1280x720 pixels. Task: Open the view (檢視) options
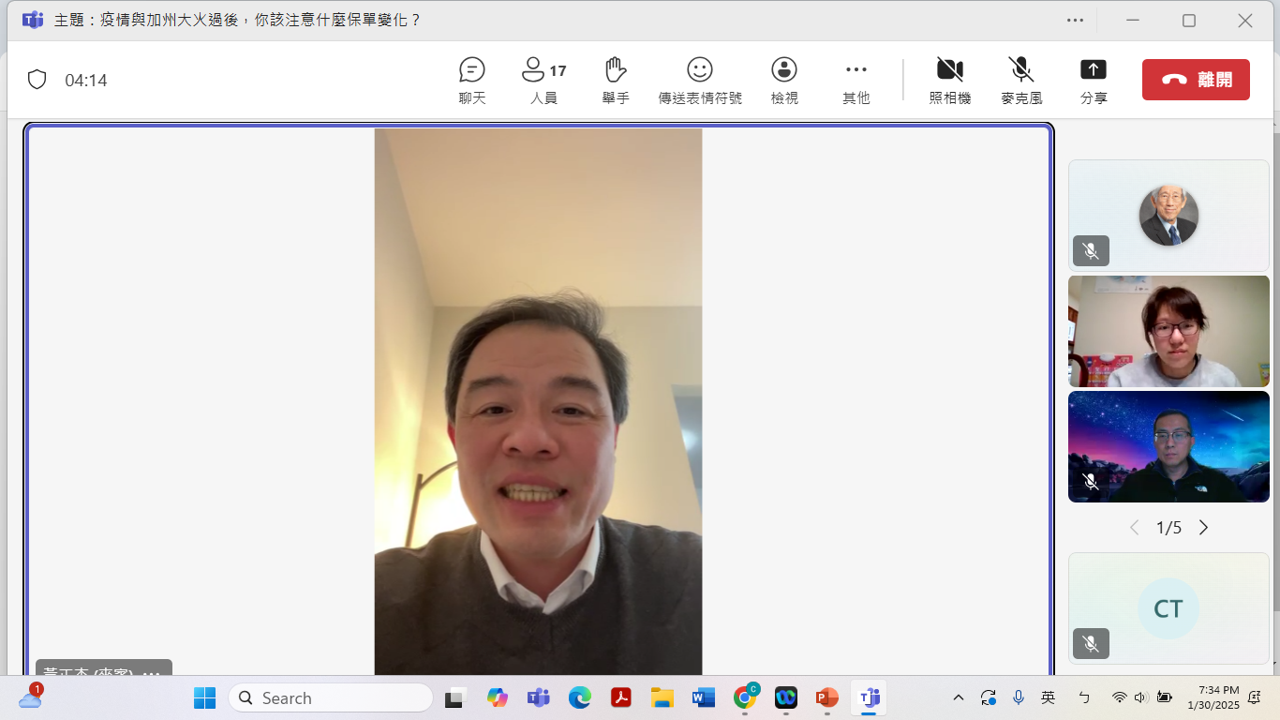pos(784,80)
